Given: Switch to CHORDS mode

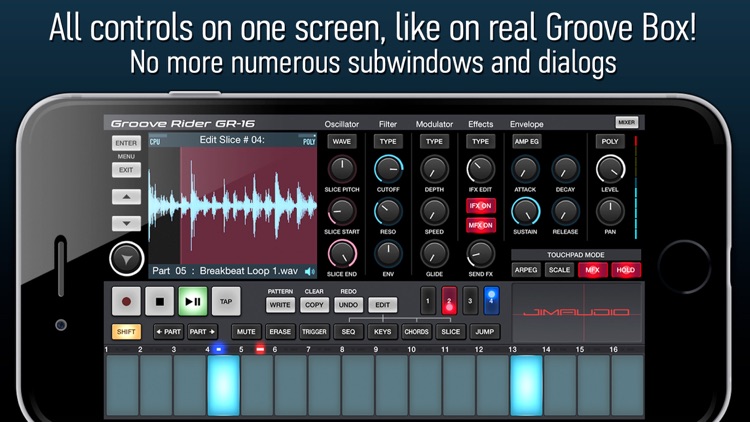Looking at the screenshot, I should click(416, 332).
